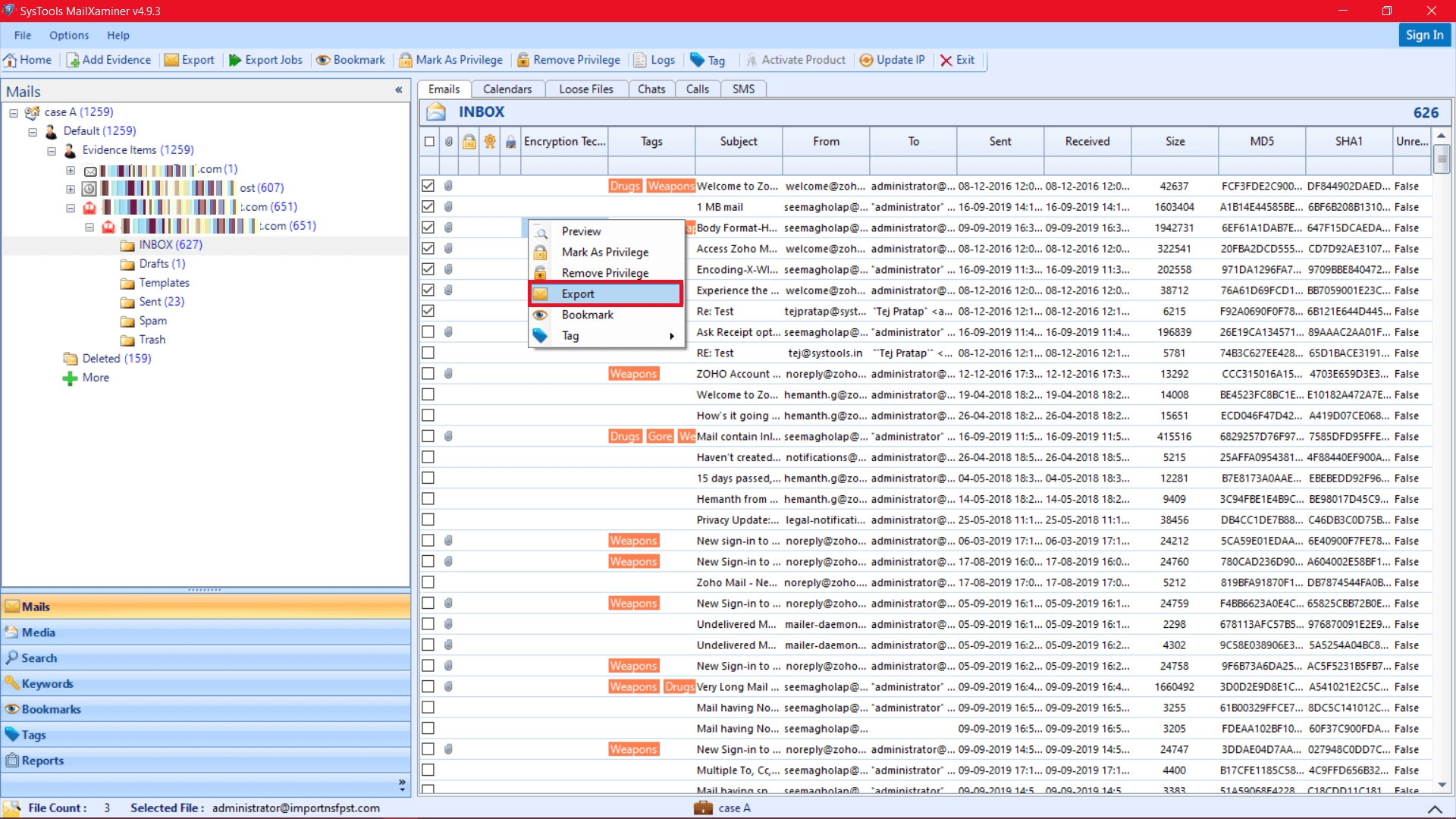1456x819 pixels.
Task: Switch to the Chats tab
Action: click(651, 89)
